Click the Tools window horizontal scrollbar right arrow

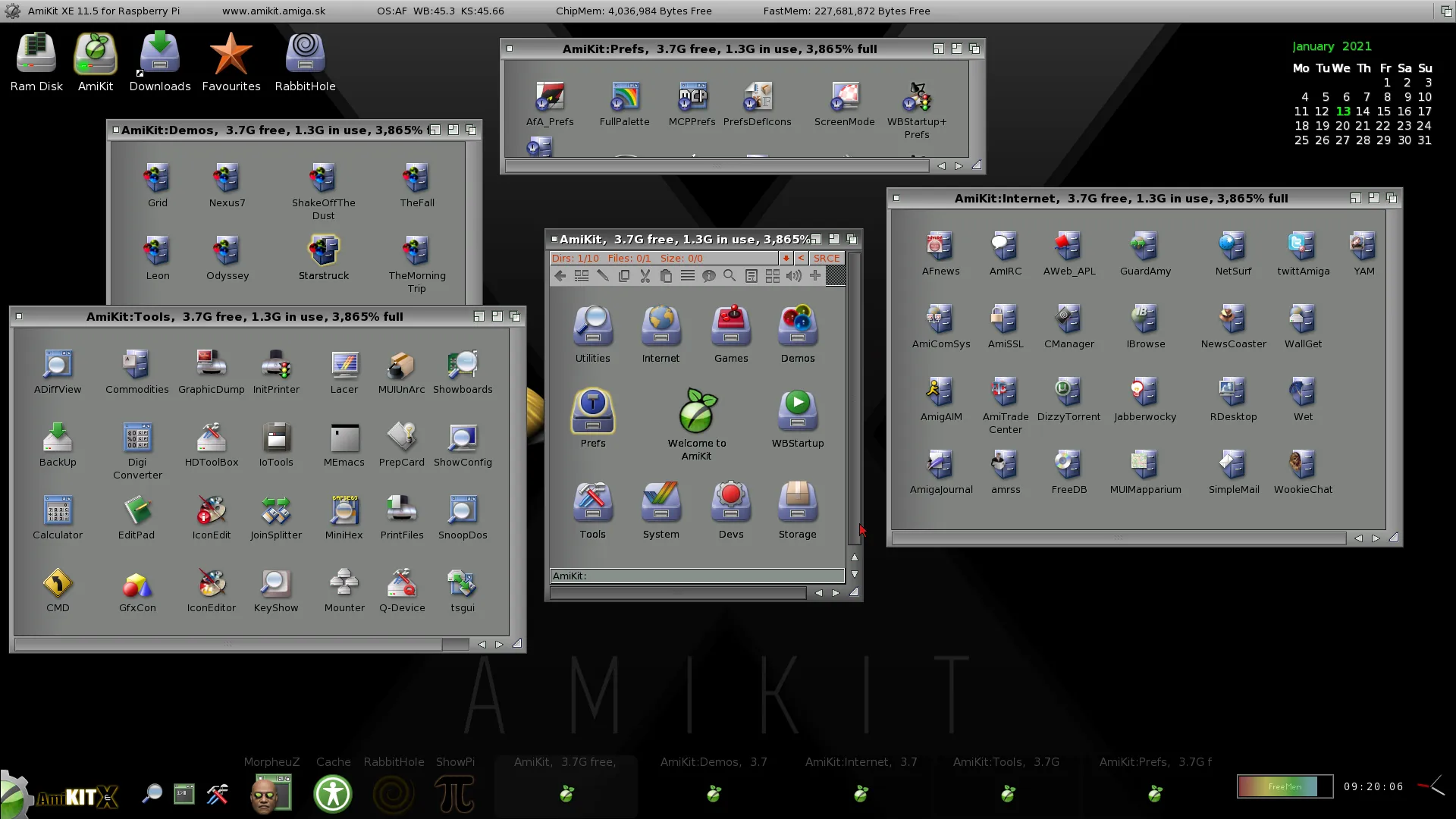[x=499, y=644]
